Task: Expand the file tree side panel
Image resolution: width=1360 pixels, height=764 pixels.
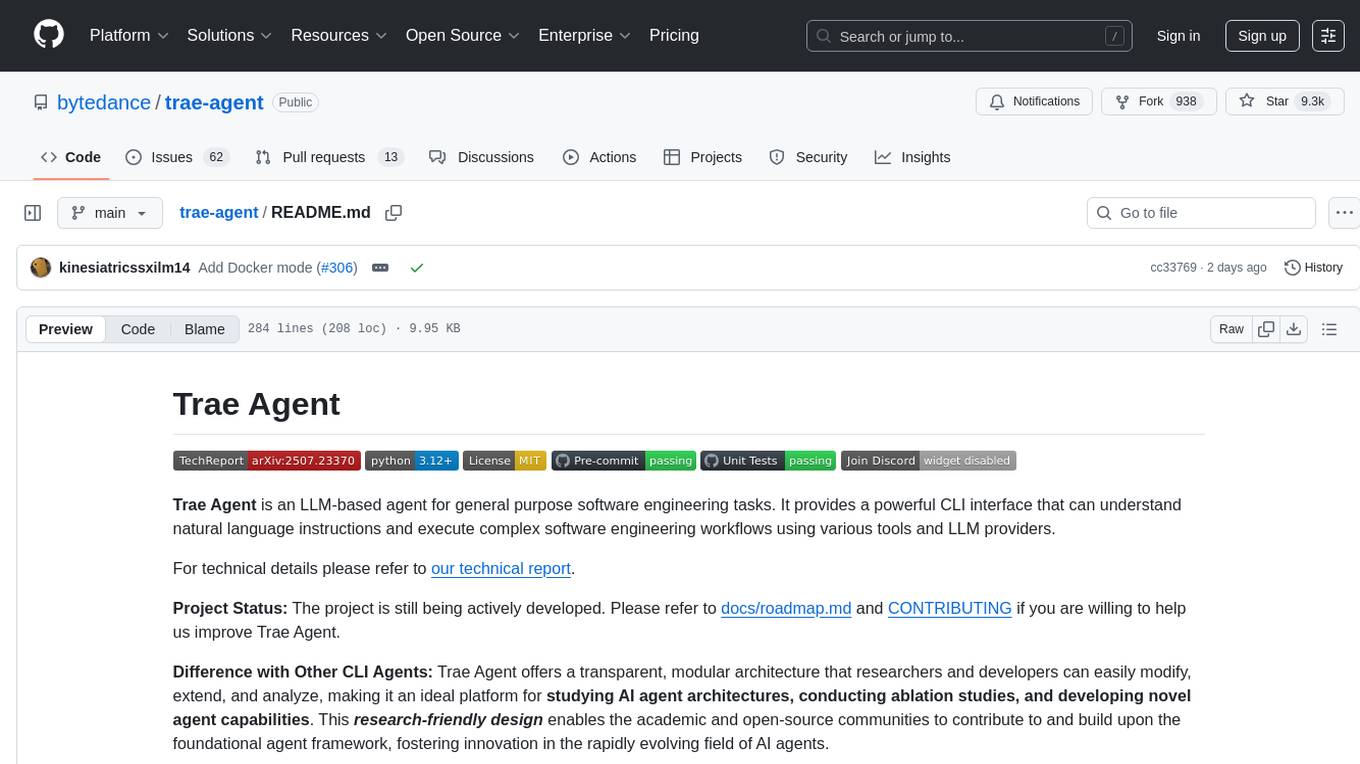Action: 33,213
